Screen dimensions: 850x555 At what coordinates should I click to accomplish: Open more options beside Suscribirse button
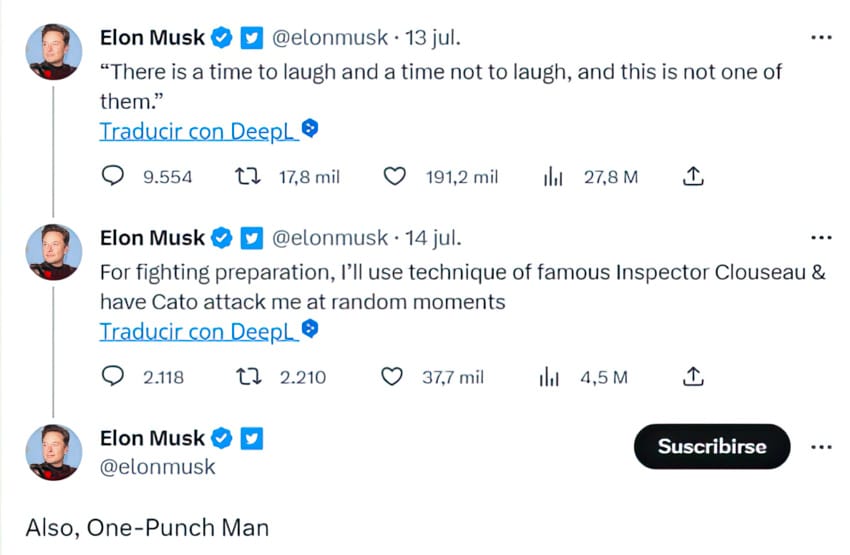pyautogui.click(x=820, y=446)
